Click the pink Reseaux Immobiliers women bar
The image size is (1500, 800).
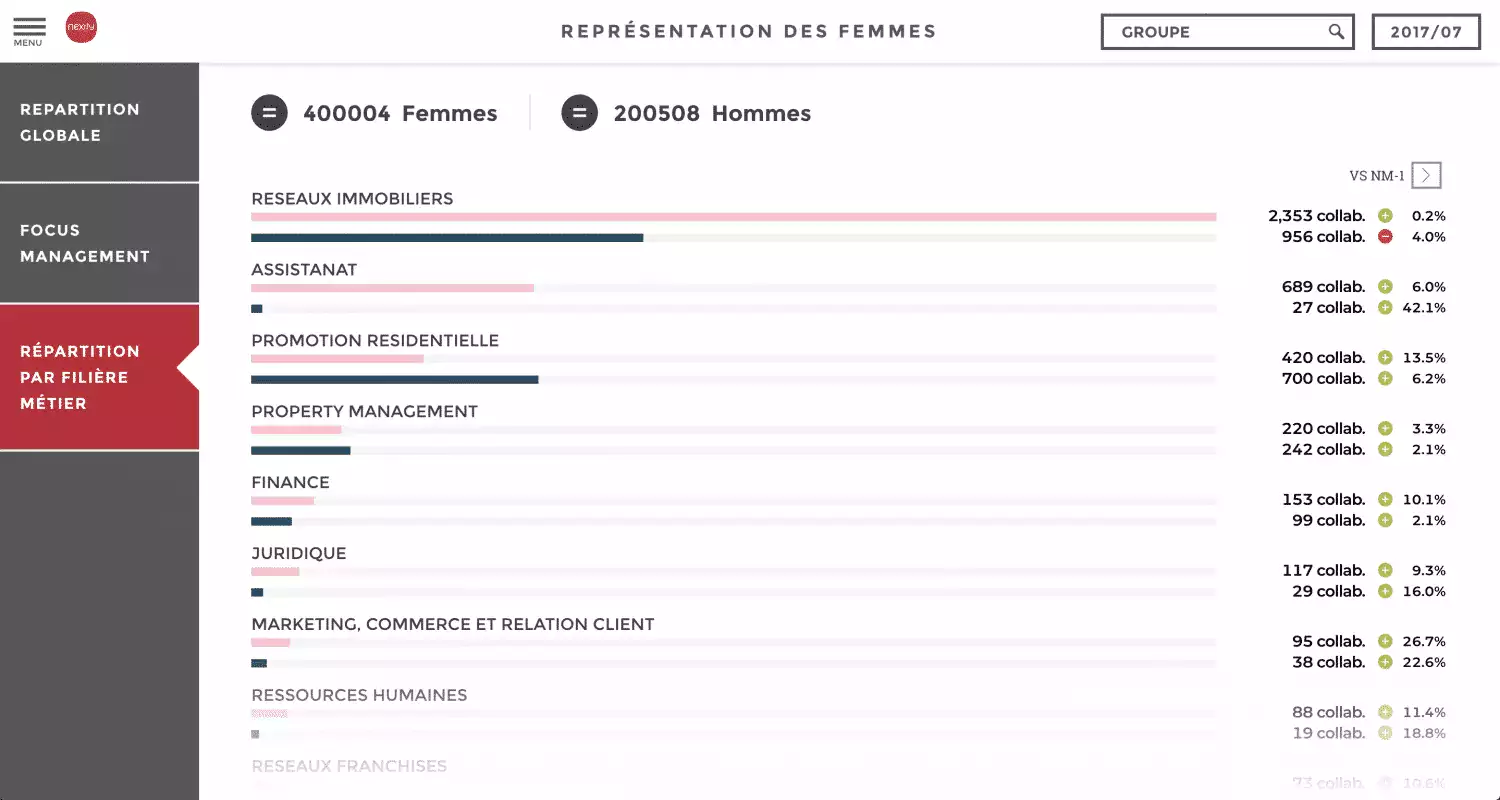[733, 217]
